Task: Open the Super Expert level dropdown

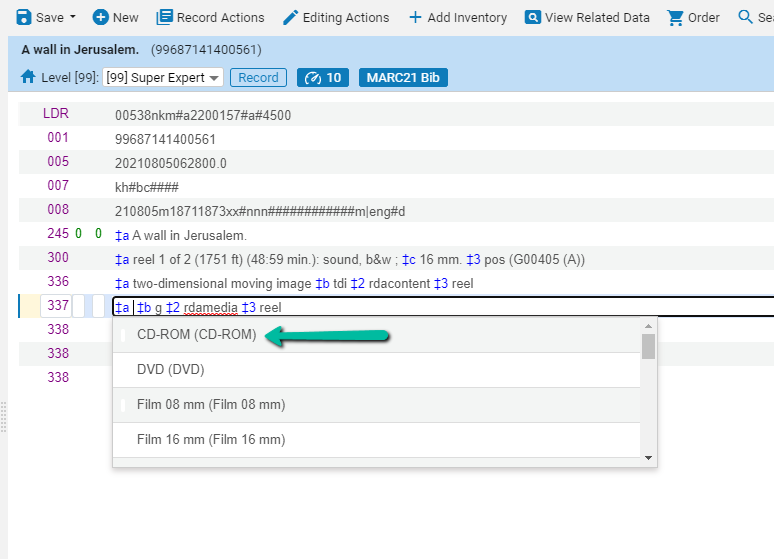Action: point(162,78)
